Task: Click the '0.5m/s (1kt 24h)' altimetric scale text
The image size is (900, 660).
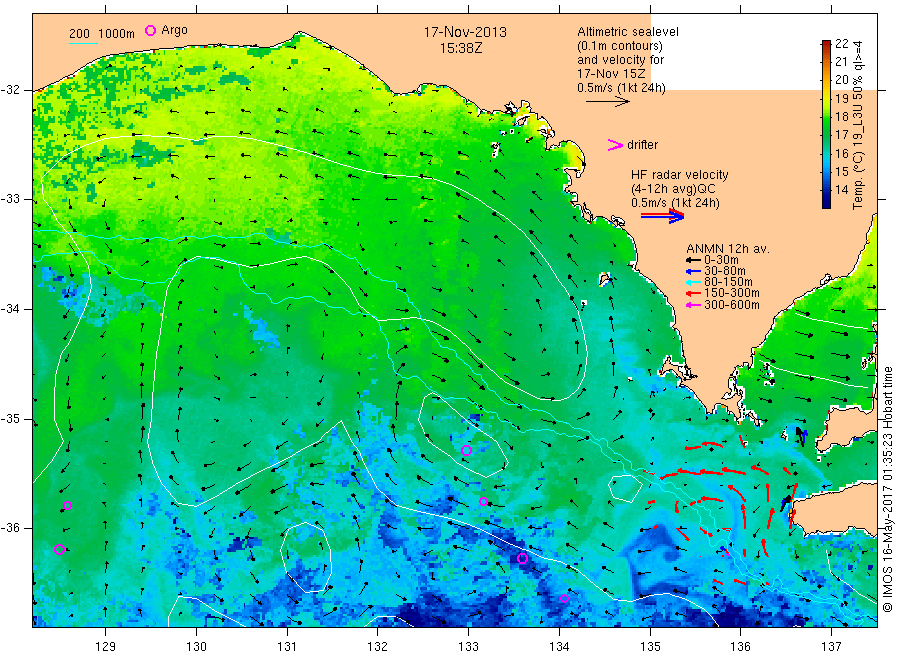Action: click(622, 88)
